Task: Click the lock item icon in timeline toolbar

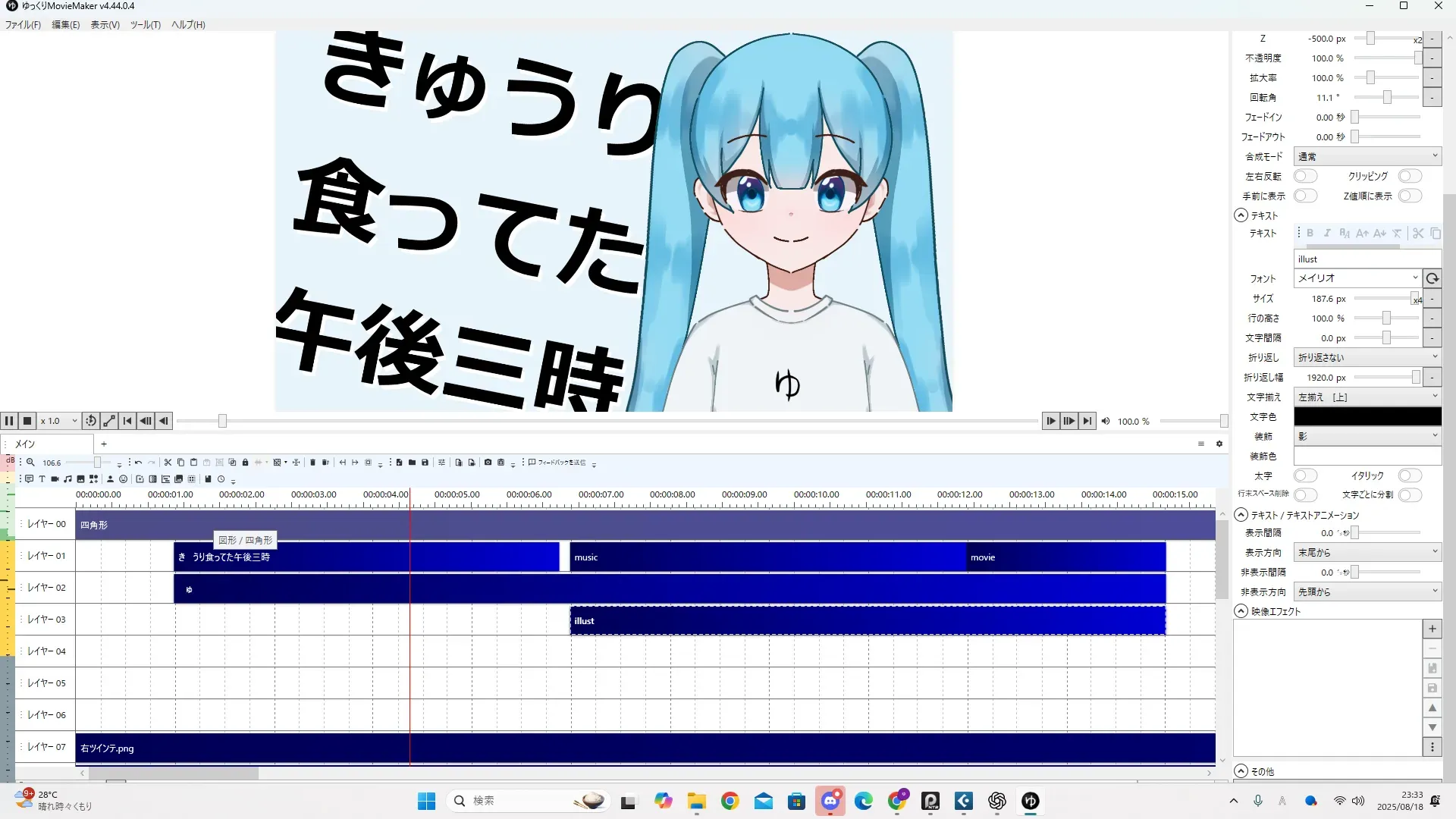Action: click(x=245, y=463)
